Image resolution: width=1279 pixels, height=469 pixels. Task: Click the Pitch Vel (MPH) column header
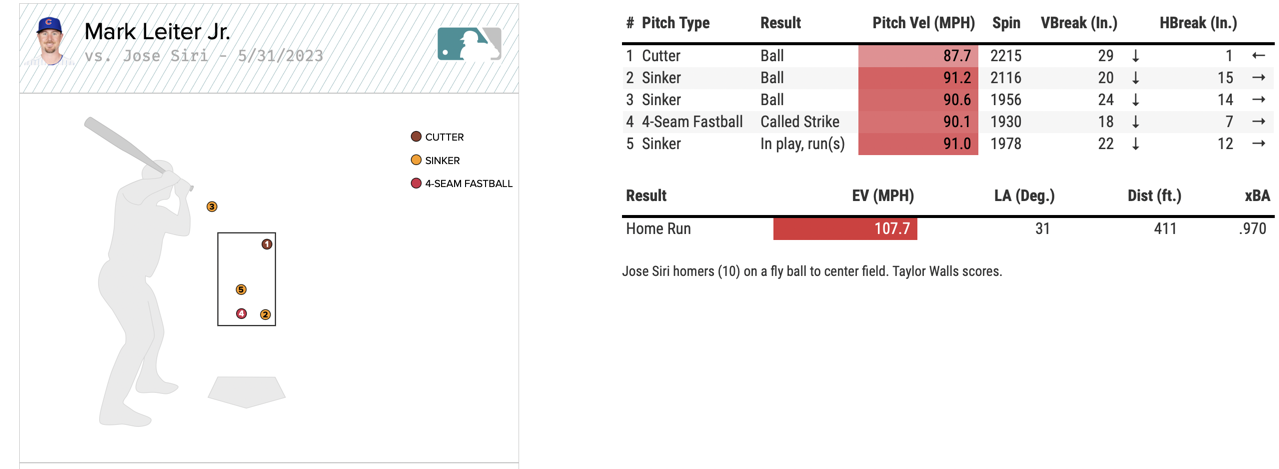[x=923, y=23]
